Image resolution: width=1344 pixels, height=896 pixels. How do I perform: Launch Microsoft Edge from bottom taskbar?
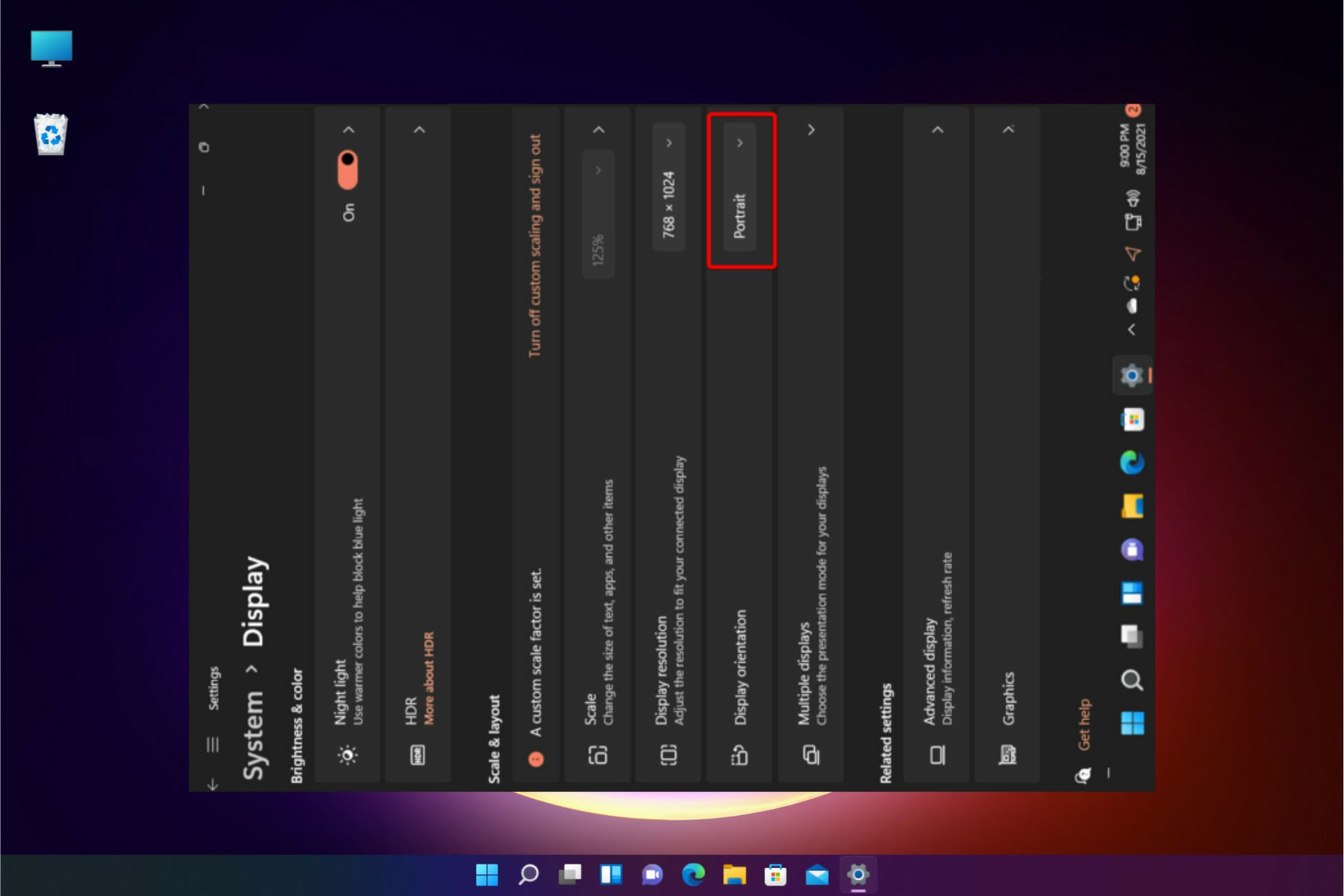tap(693, 874)
